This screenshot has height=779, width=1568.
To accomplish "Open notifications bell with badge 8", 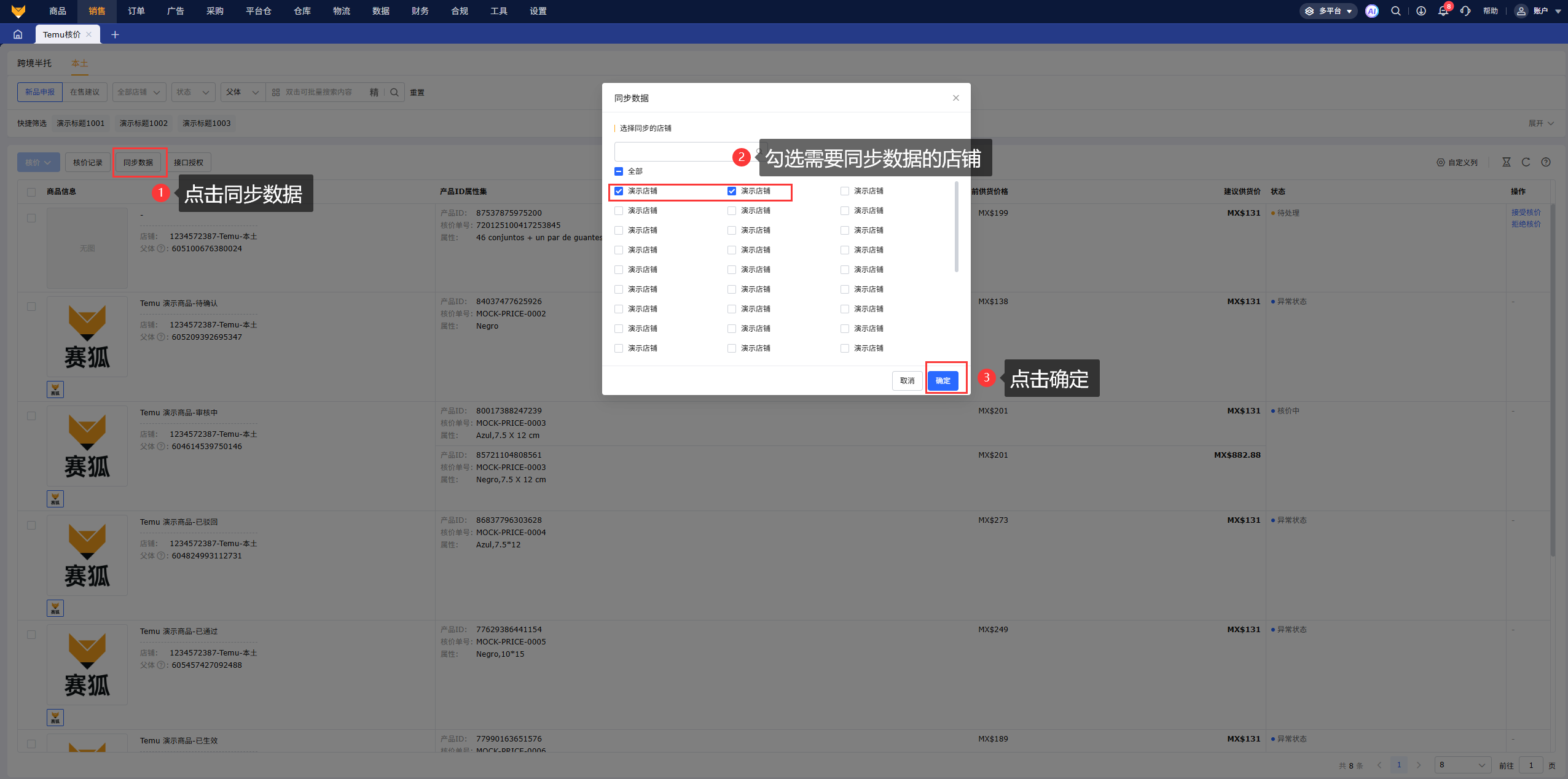I will 1443,11.
